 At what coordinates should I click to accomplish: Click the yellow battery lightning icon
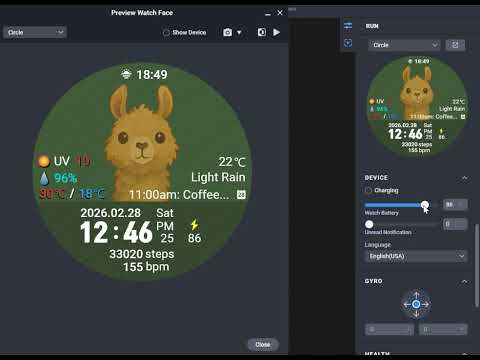coord(194,224)
